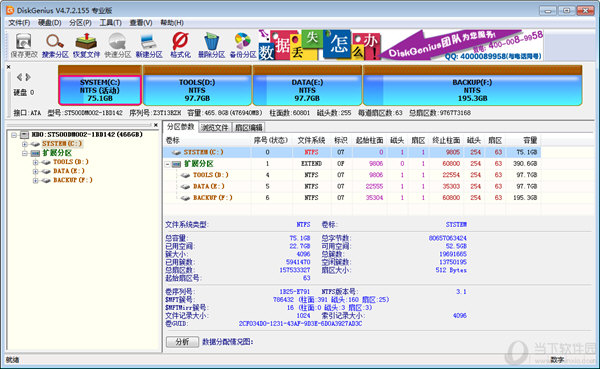Click the TOOLS (D:) drive icon in tree
The image size is (600, 369).
[x=46, y=162]
